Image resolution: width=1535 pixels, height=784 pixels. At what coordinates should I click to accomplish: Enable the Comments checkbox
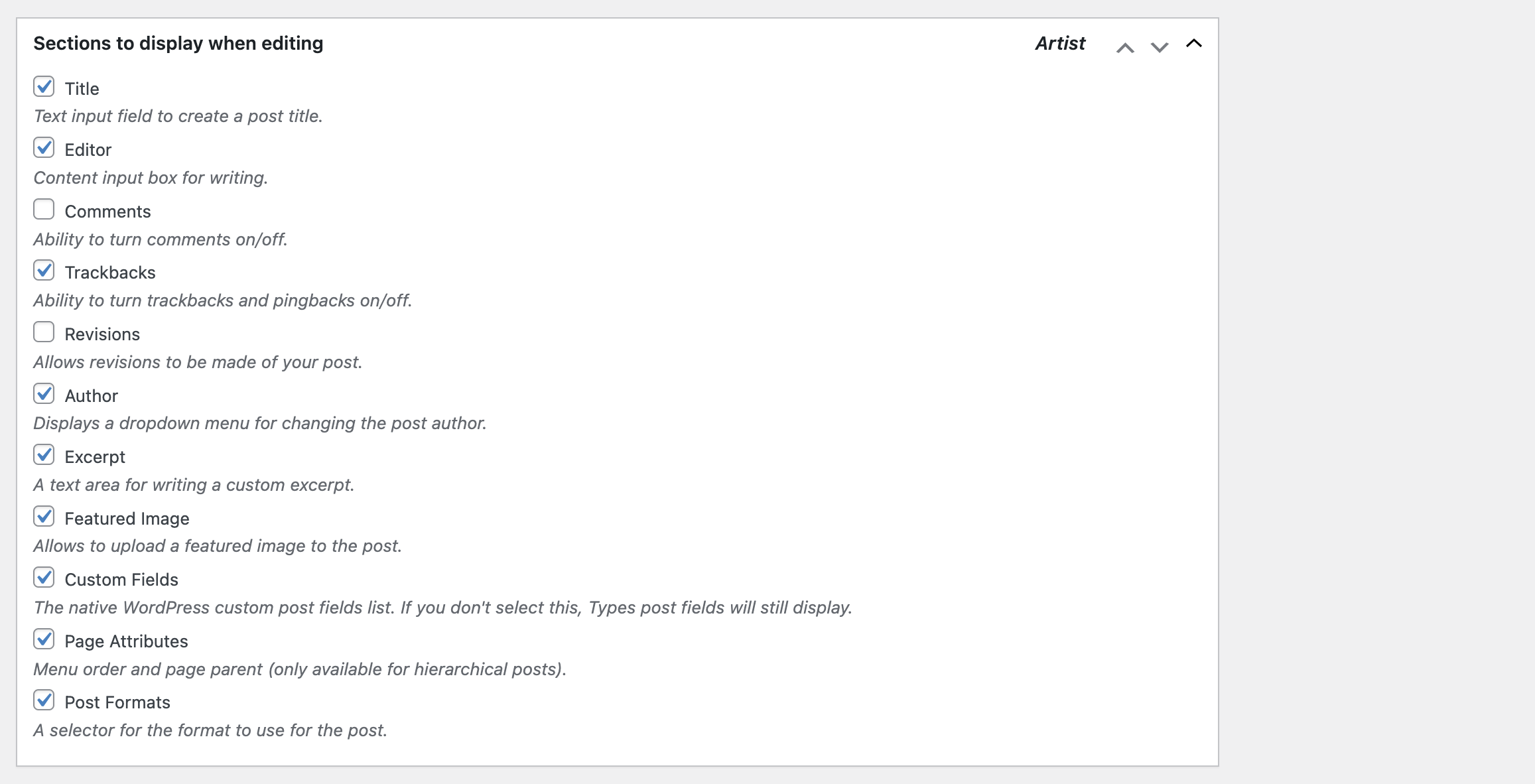(44, 210)
